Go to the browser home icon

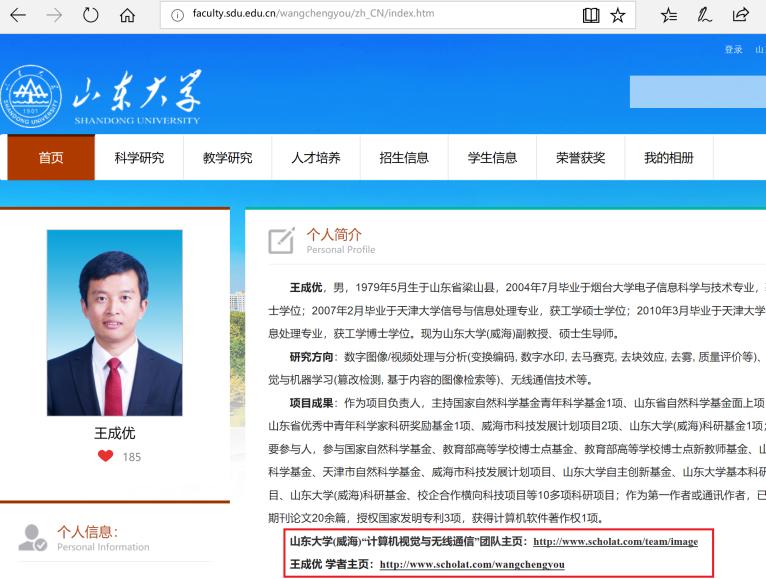(128, 15)
